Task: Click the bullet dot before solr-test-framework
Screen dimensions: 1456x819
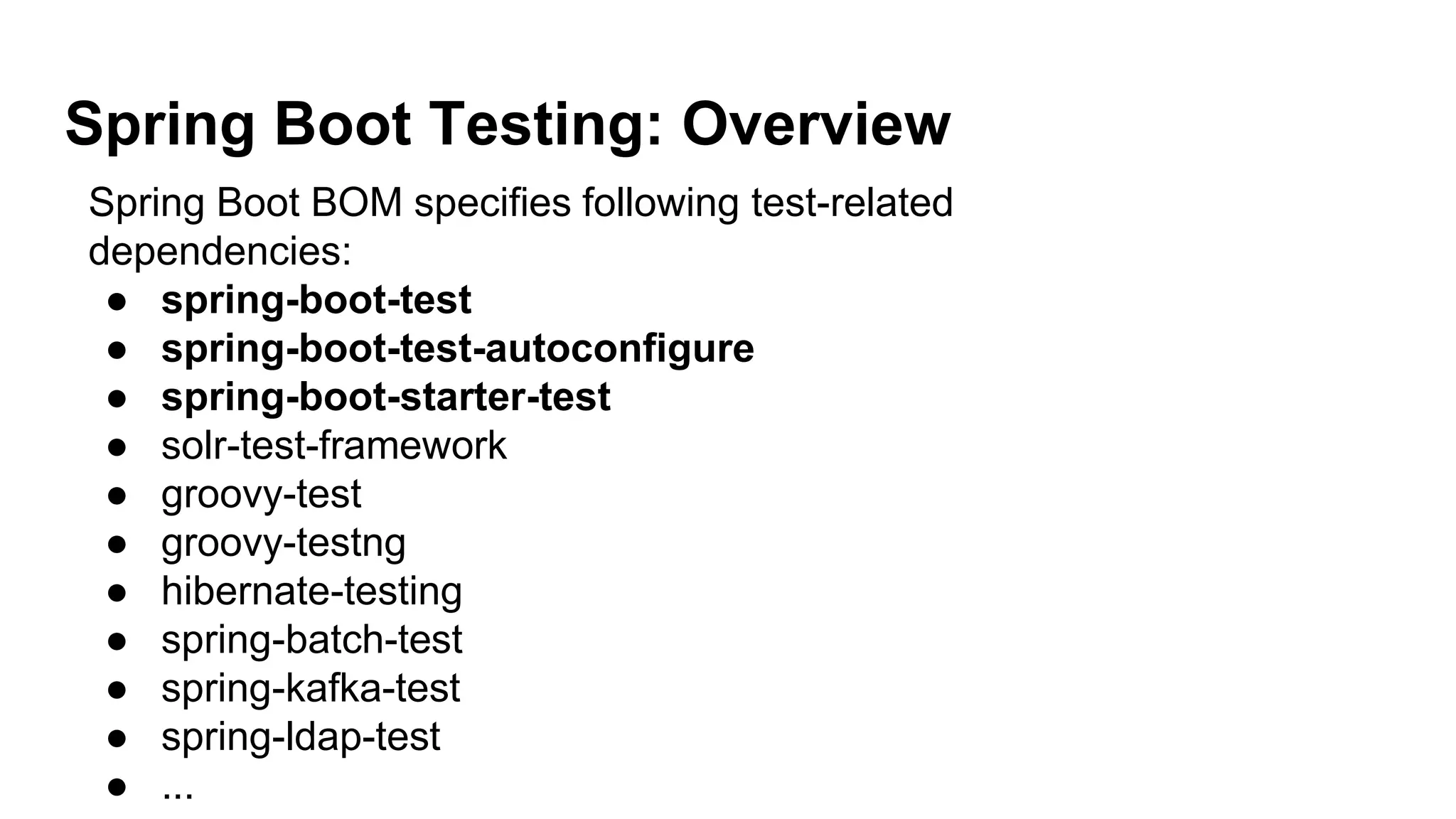Action: (117, 447)
